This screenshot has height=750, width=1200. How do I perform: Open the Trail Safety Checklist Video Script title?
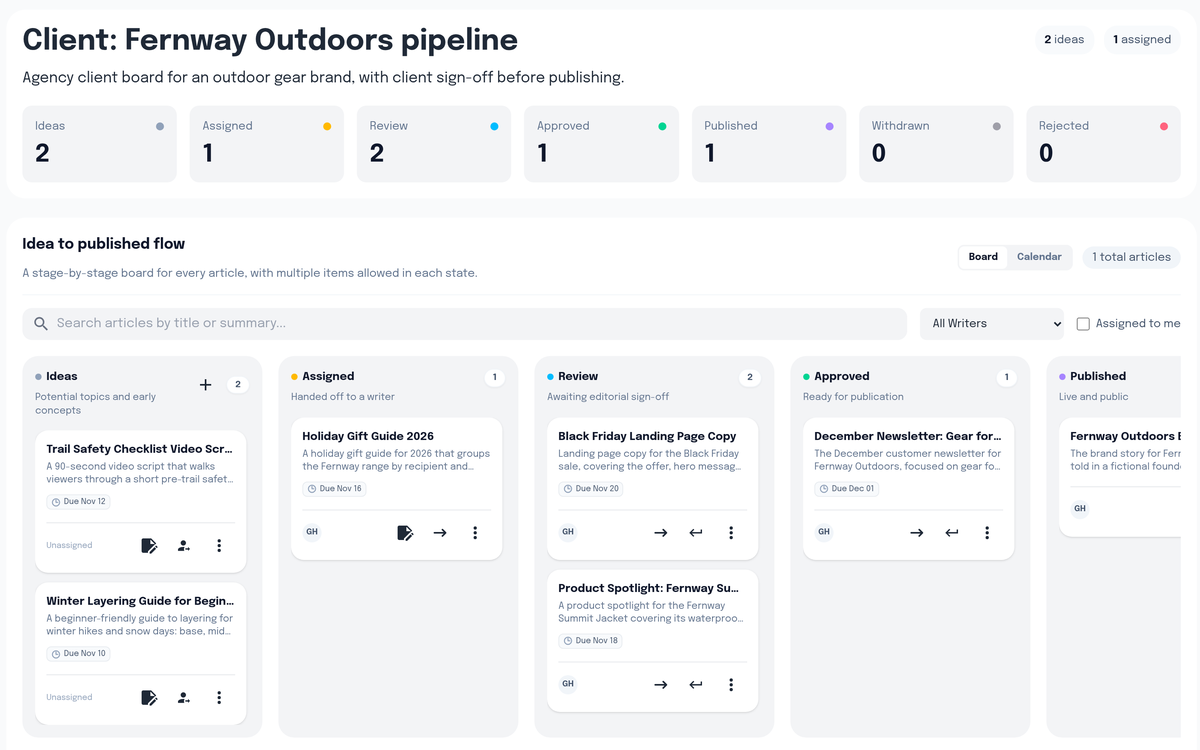(140, 449)
